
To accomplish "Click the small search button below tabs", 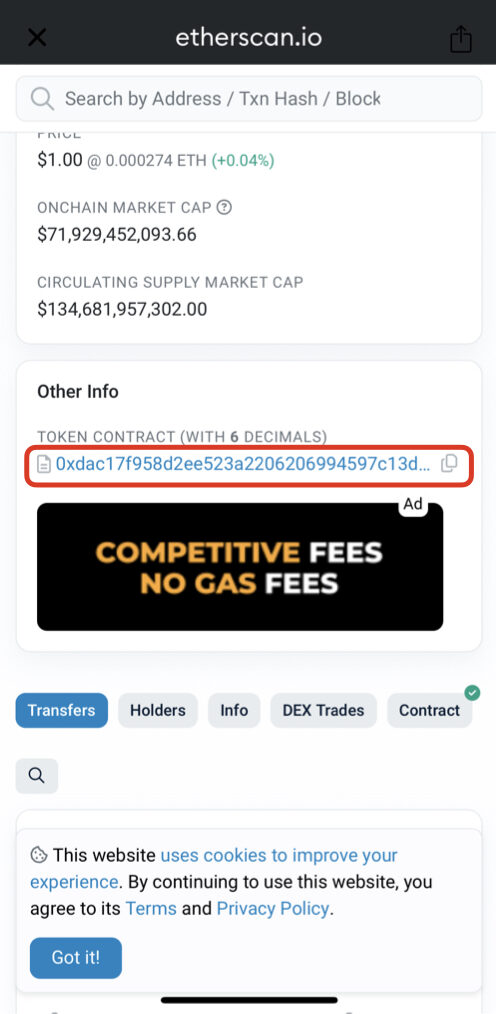I will 37,775.
